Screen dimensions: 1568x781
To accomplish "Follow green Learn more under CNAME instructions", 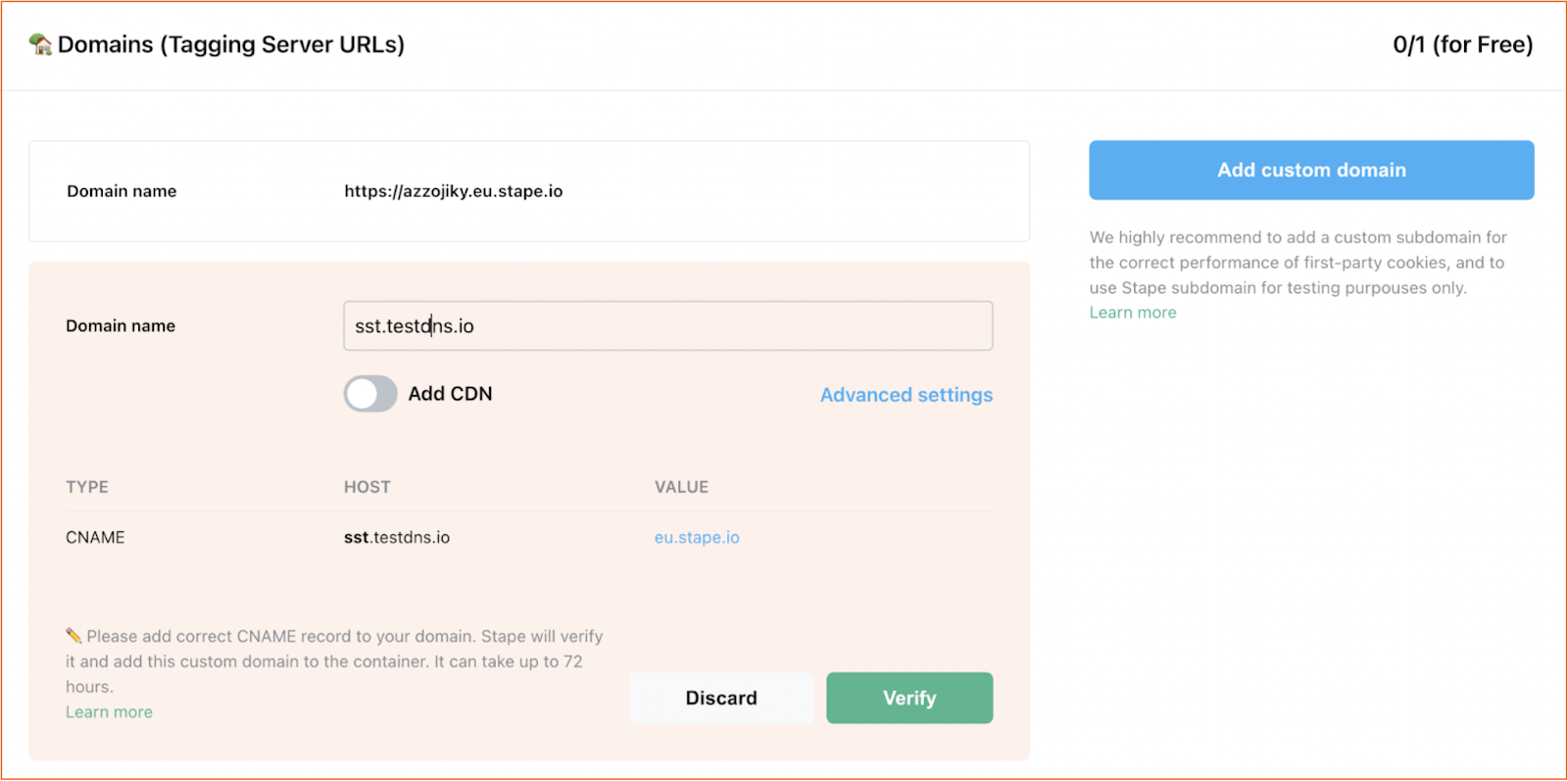I will pyautogui.click(x=109, y=712).
